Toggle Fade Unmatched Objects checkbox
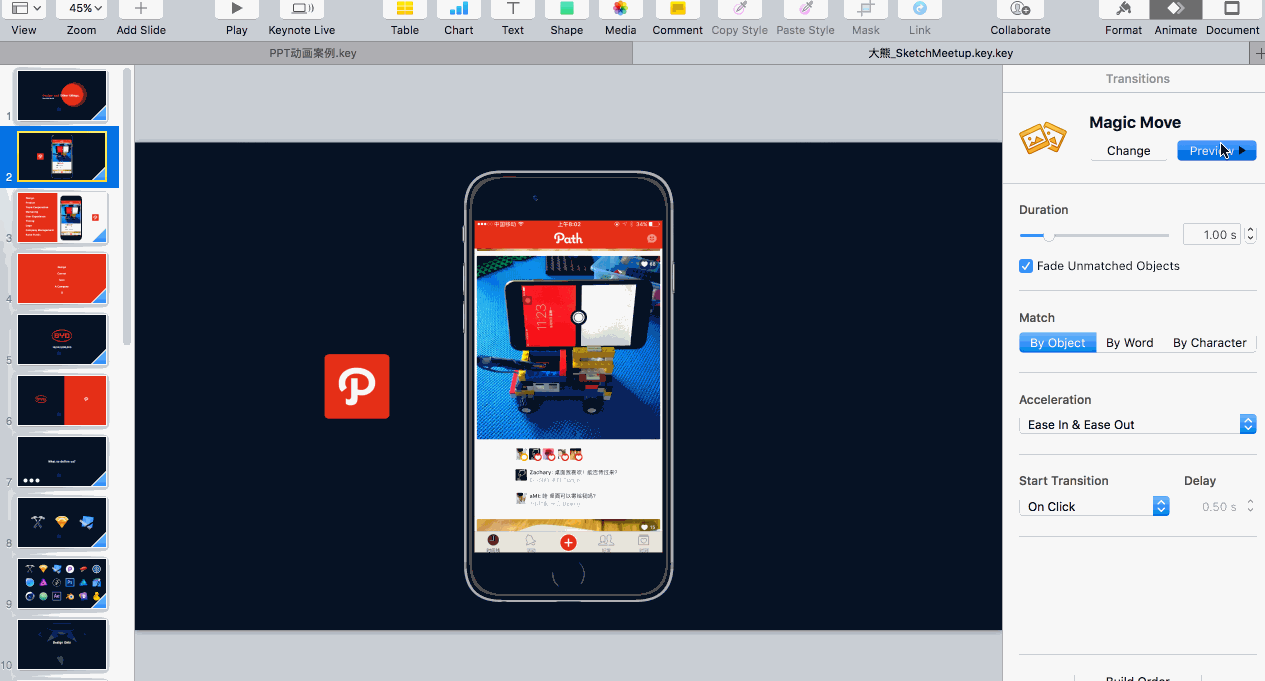 [1026, 266]
